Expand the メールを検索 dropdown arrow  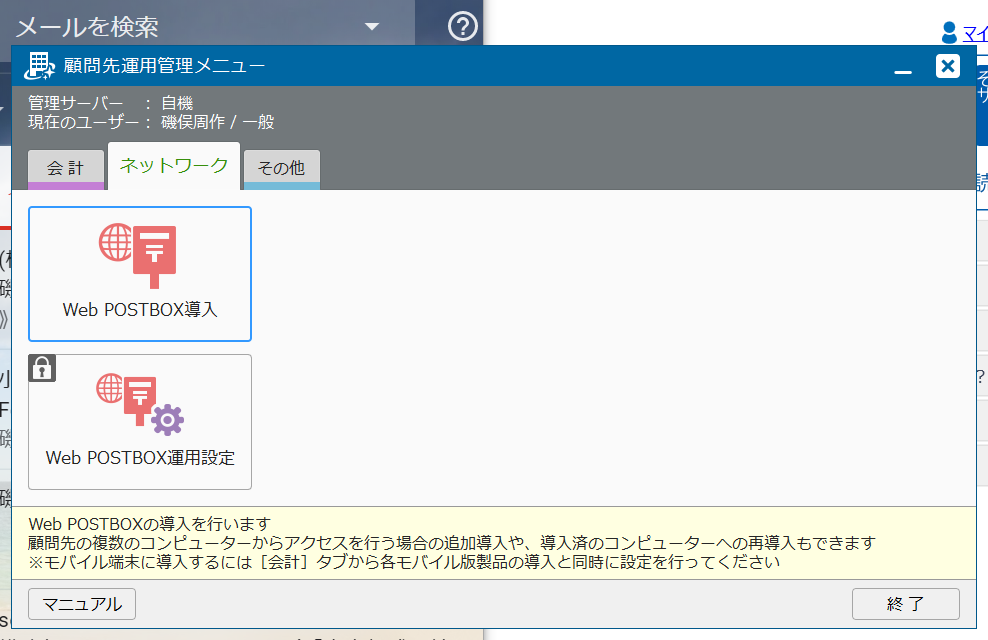tap(372, 27)
